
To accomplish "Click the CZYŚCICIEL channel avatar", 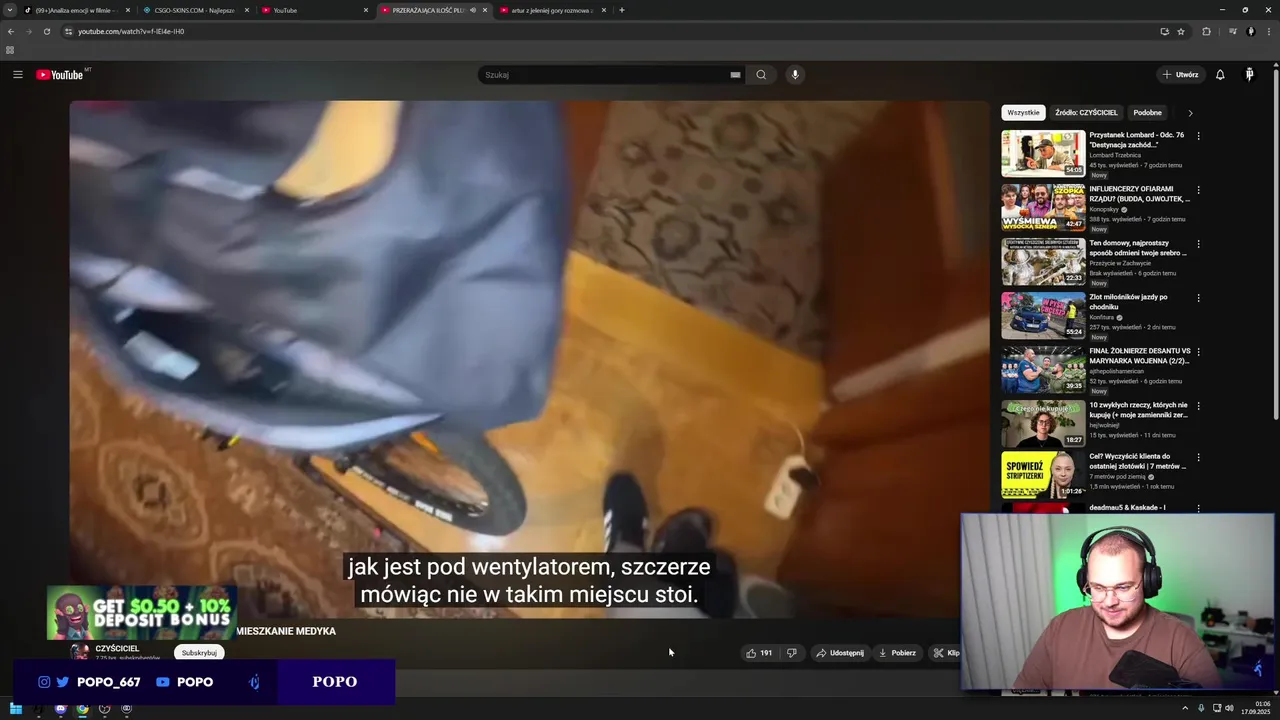I will tap(79, 651).
